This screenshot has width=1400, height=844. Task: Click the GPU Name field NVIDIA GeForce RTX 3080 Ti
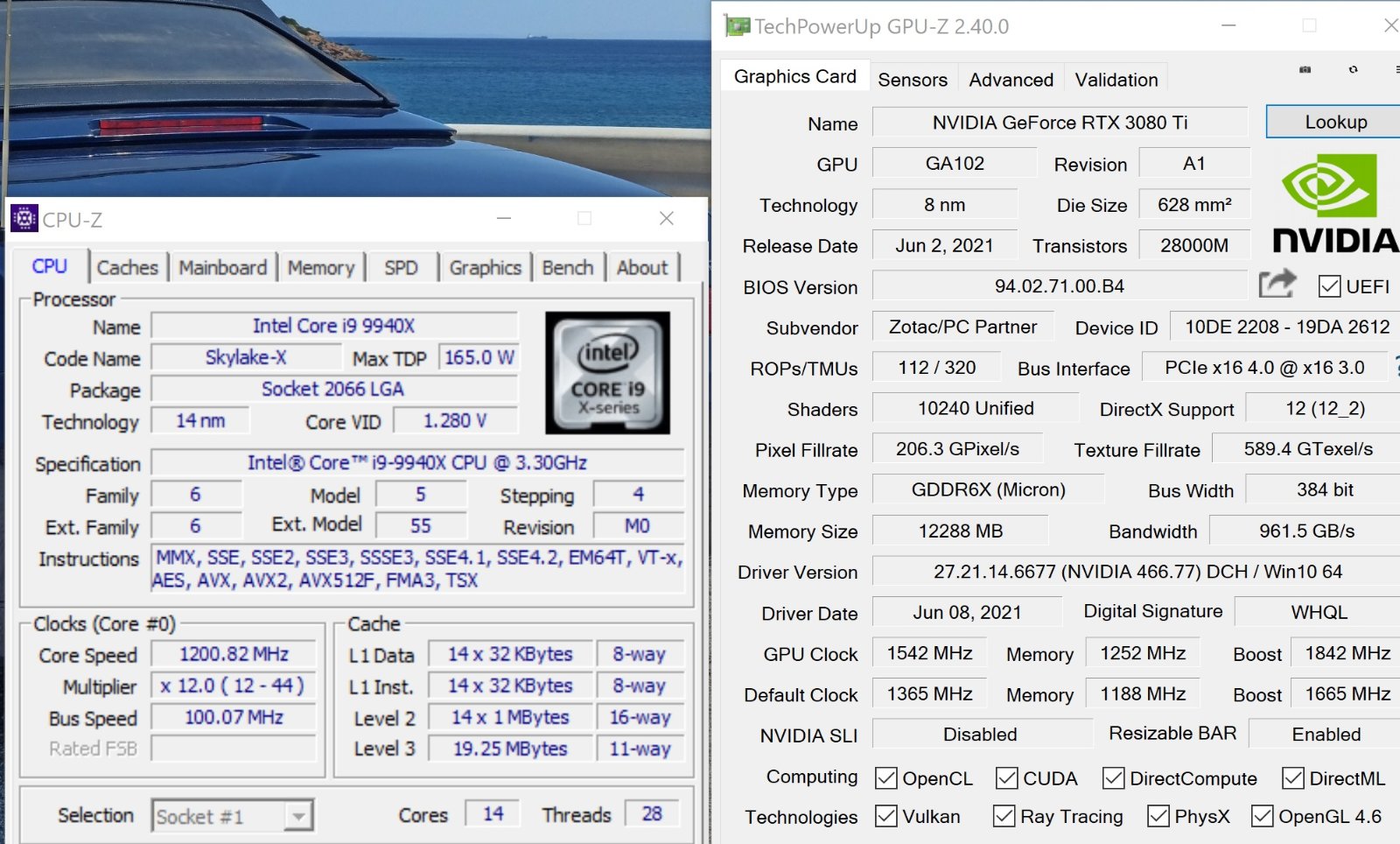(x=1060, y=123)
